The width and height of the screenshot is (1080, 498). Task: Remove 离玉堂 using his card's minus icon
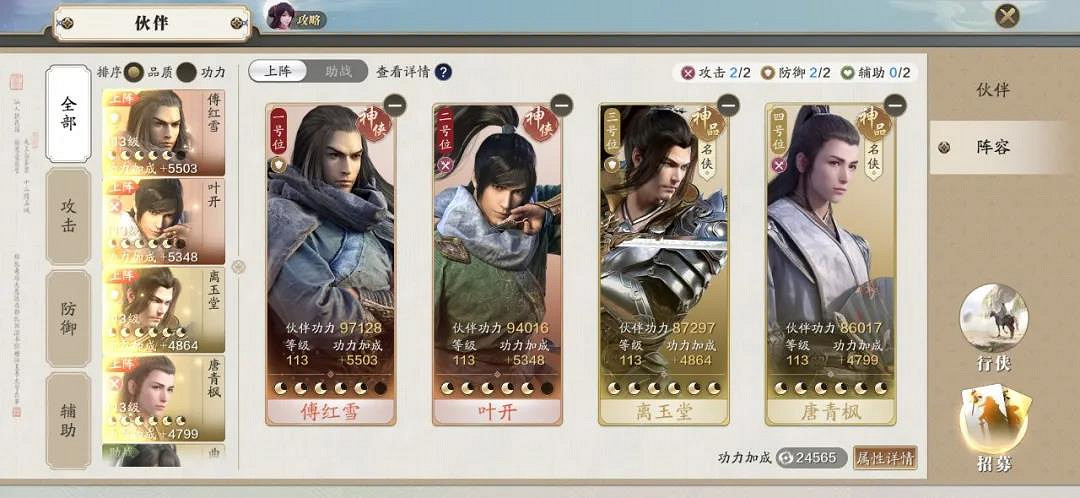[x=728, y=105]
